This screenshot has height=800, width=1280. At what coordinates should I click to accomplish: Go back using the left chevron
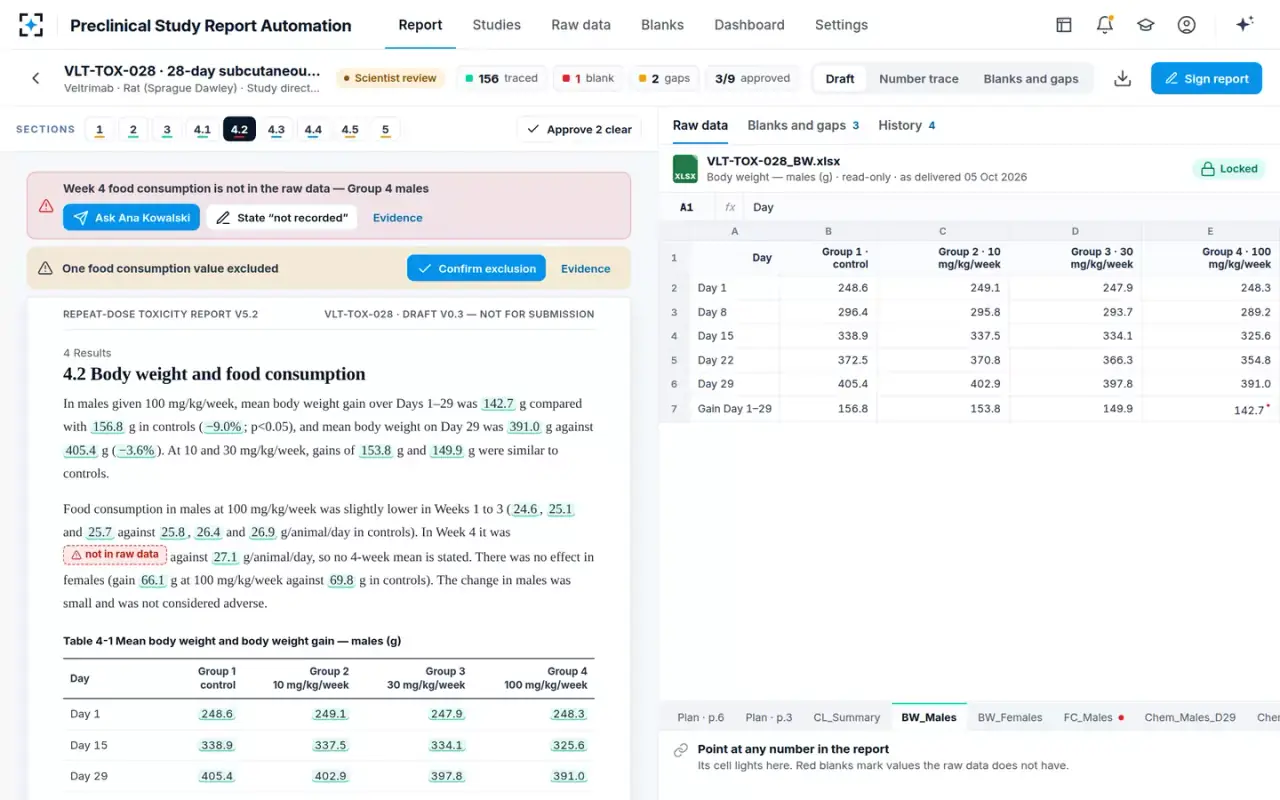click(x=36, y=78)
